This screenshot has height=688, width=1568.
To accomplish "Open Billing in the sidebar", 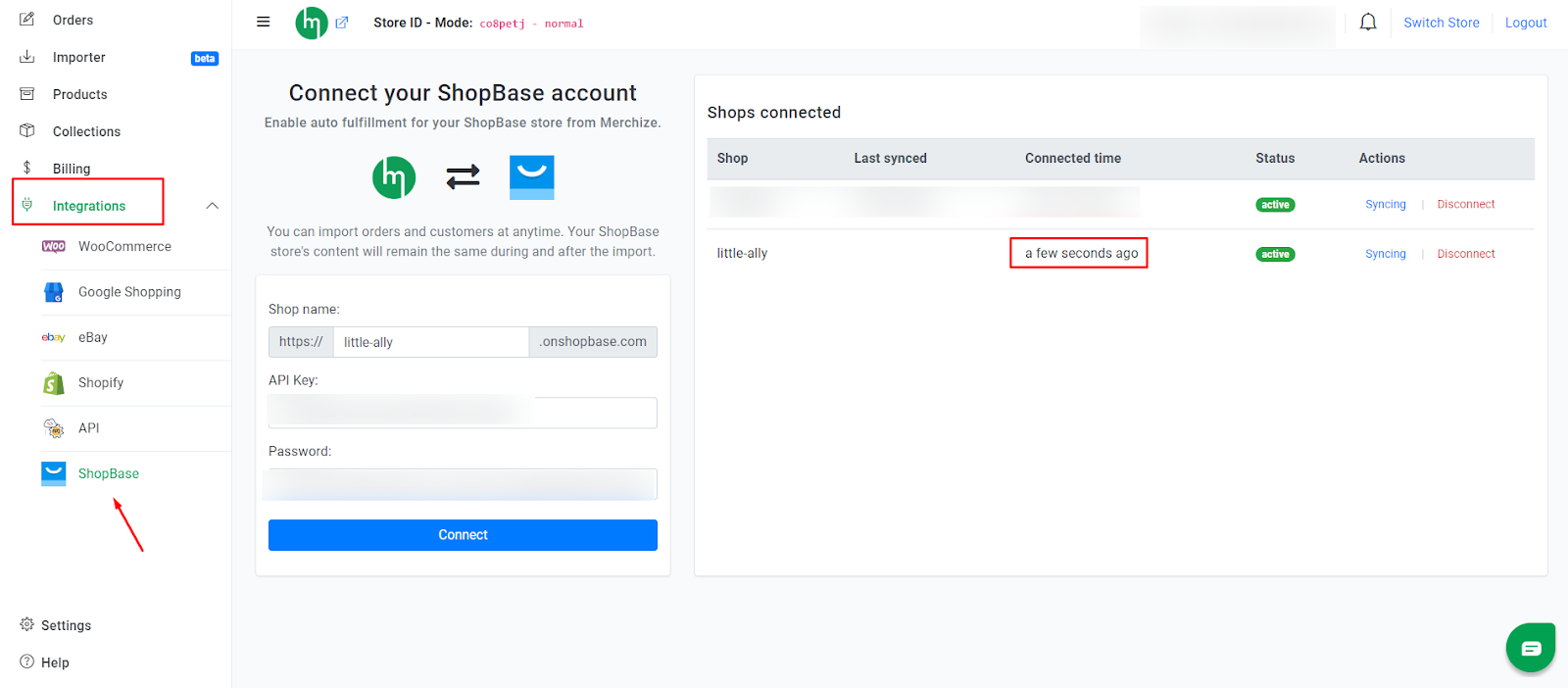I will [71, 169].
